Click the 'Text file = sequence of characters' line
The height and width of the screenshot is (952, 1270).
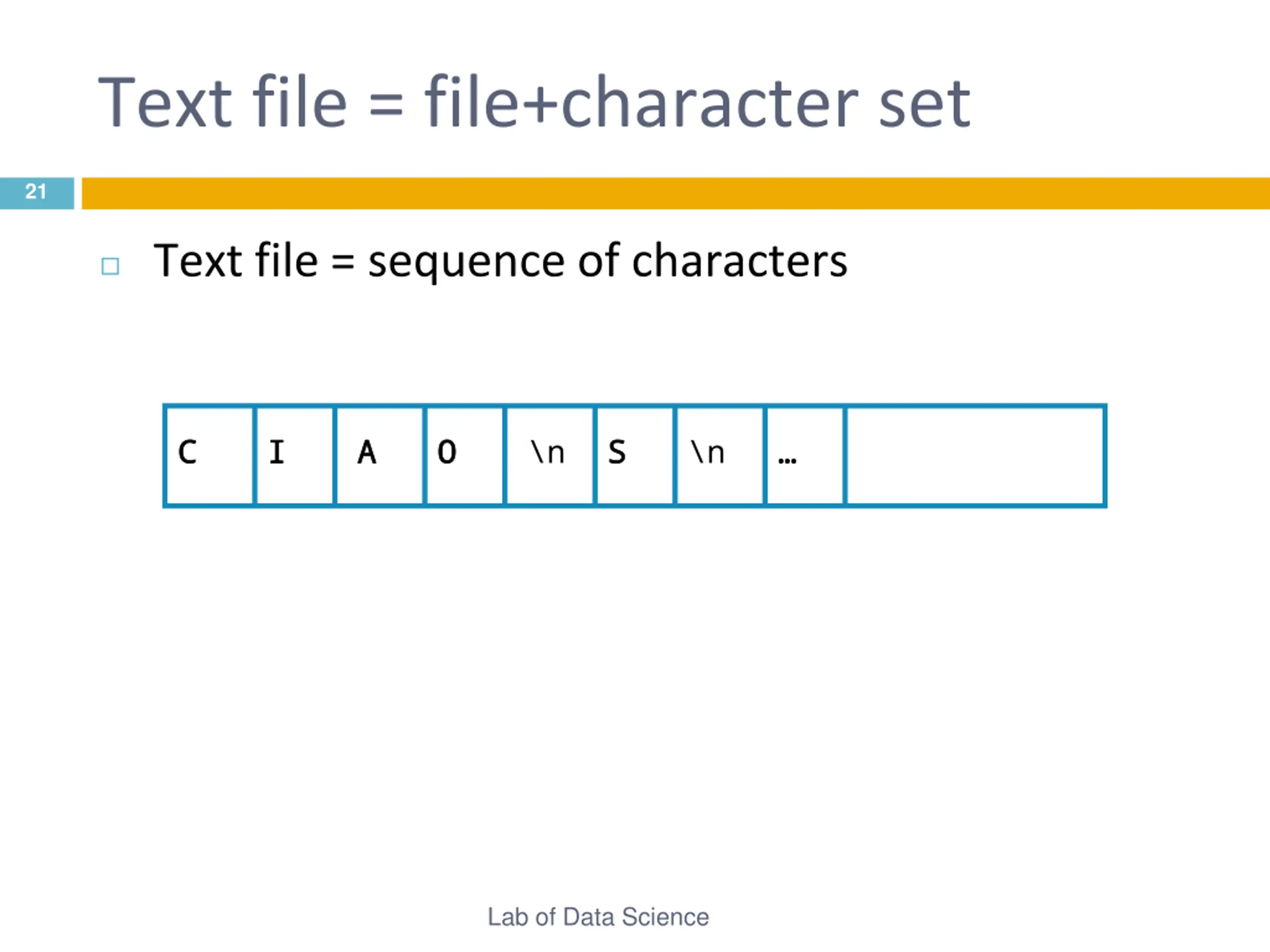click(500, 262)
